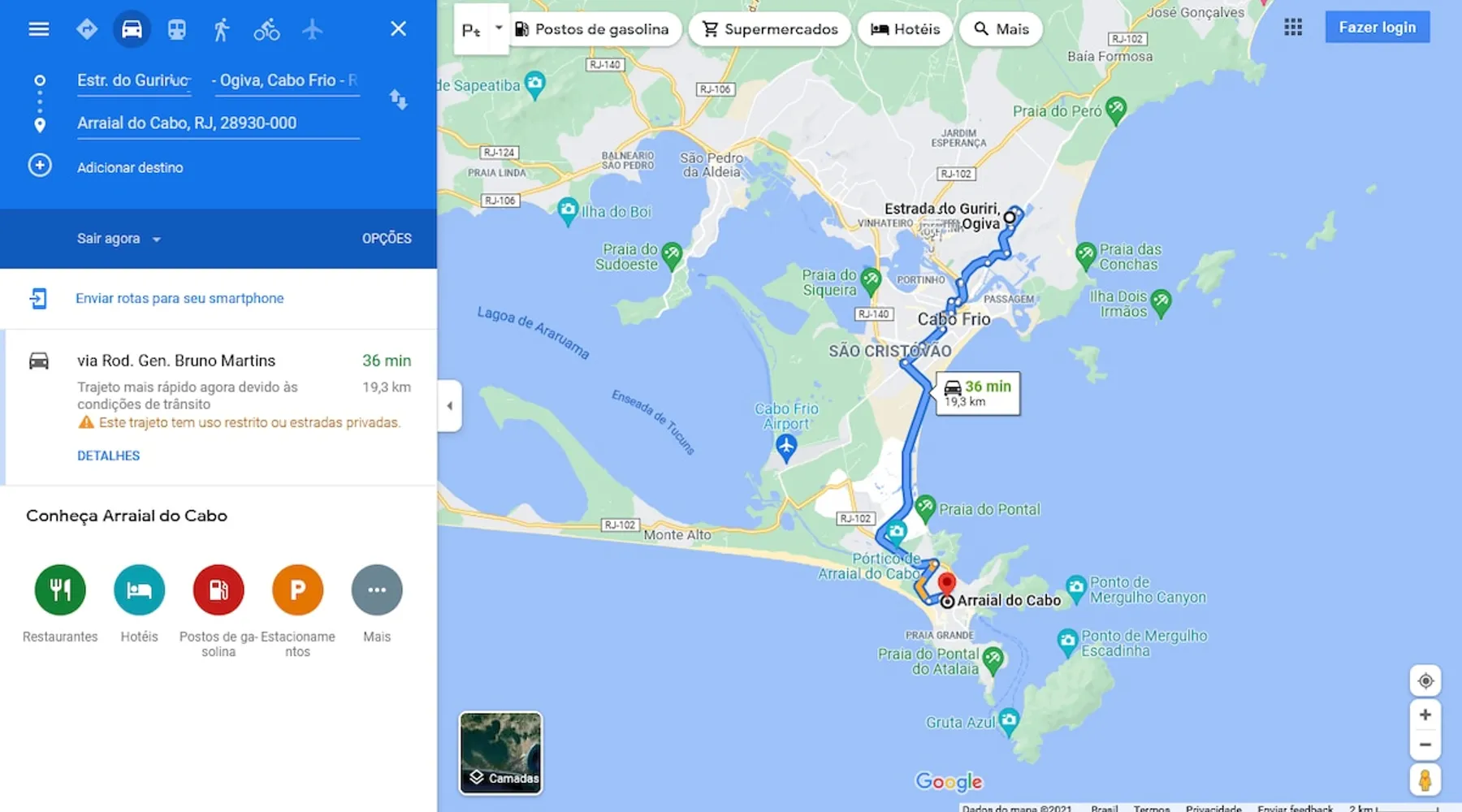The image size is (1462, 812).
Task: Zoom in the map with plus
Action: click(1425, 715)
